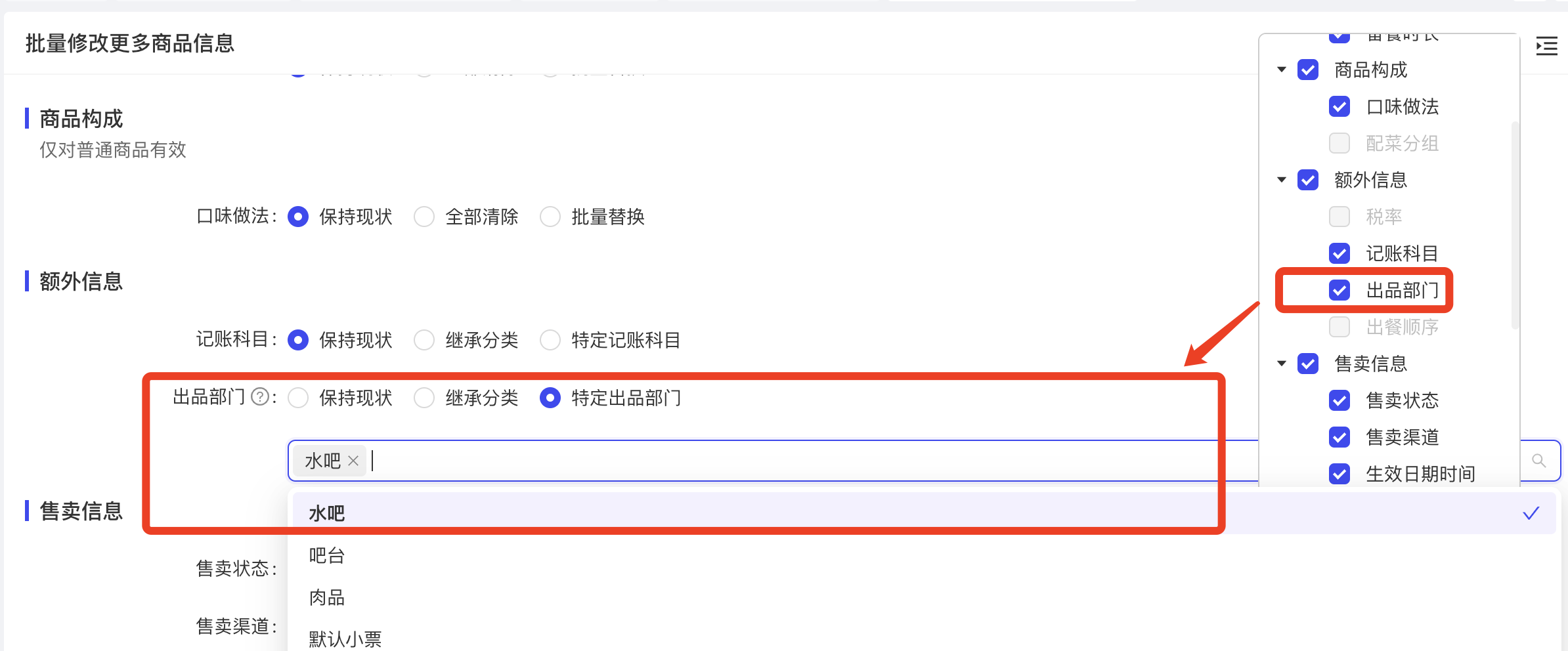Uncheck the 售卖状态 checkbox
Image resolution: width=1568 pixels, height=651 pixels.
pyautogui.click(x=1339, y=400)
